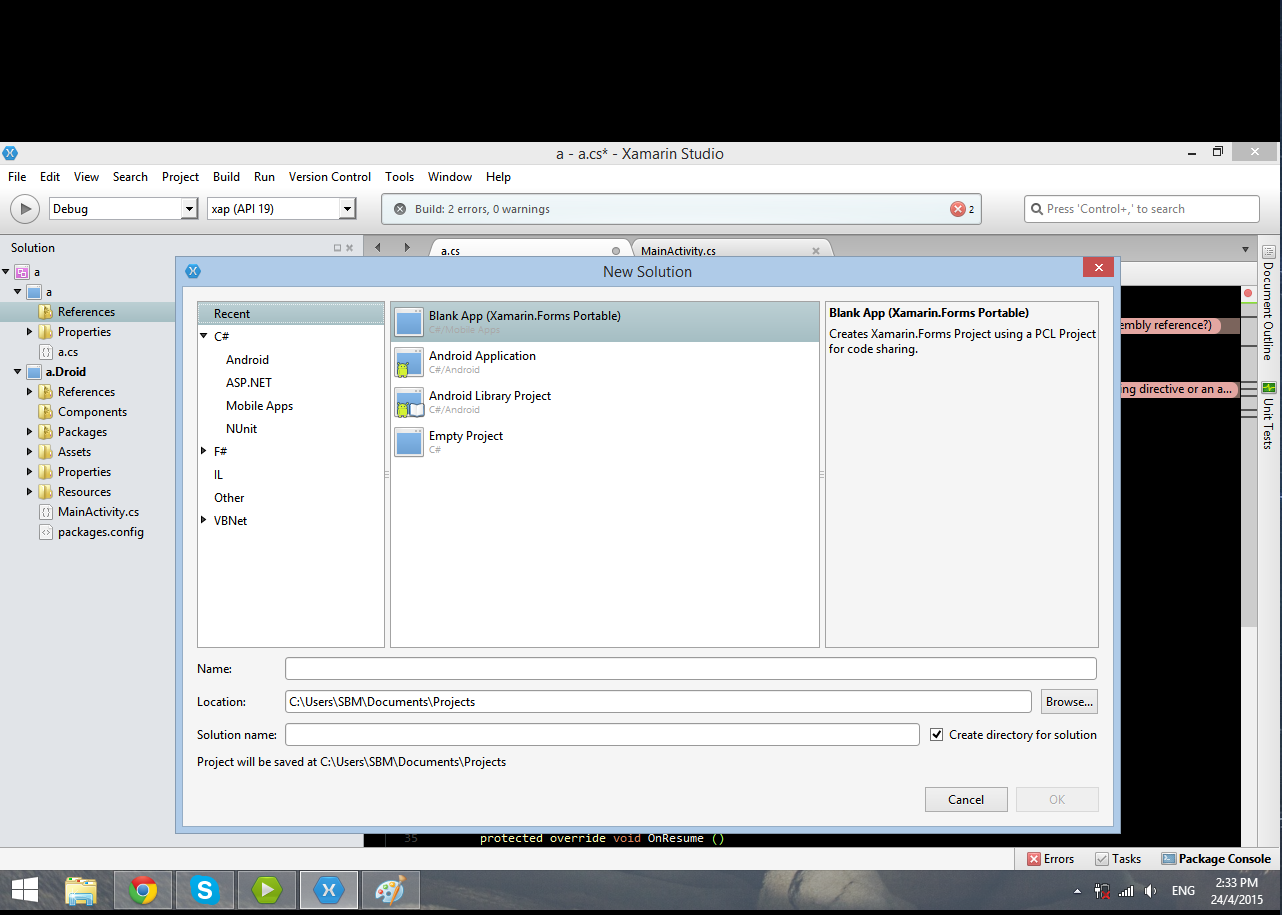
Task: Expand the F# category in New Solution
Action: tap(204, 451)
